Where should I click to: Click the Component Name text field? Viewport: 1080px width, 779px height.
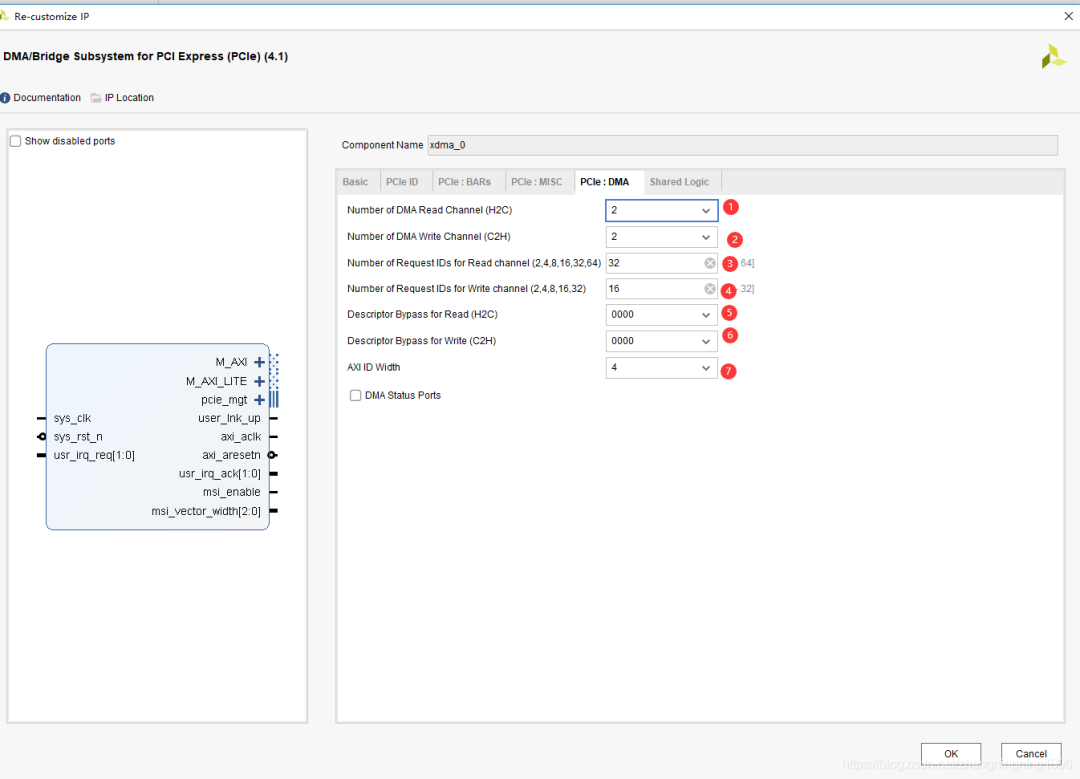742,145
